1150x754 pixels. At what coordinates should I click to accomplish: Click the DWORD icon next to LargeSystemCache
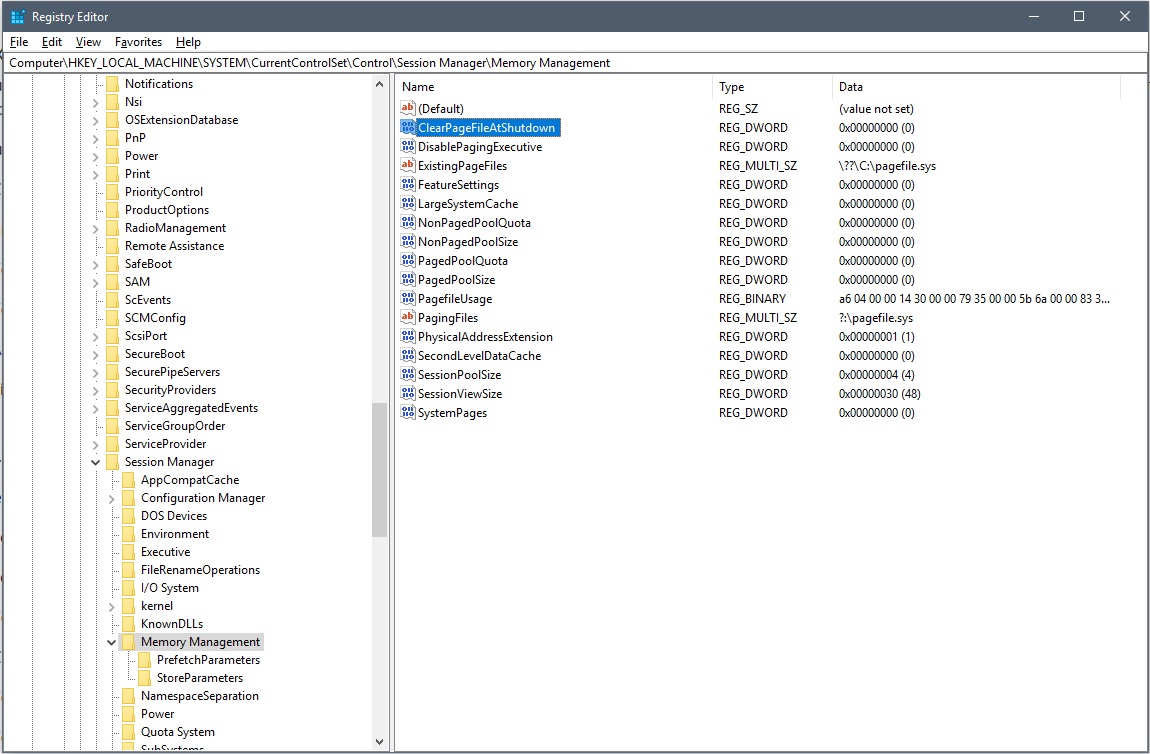408,203
